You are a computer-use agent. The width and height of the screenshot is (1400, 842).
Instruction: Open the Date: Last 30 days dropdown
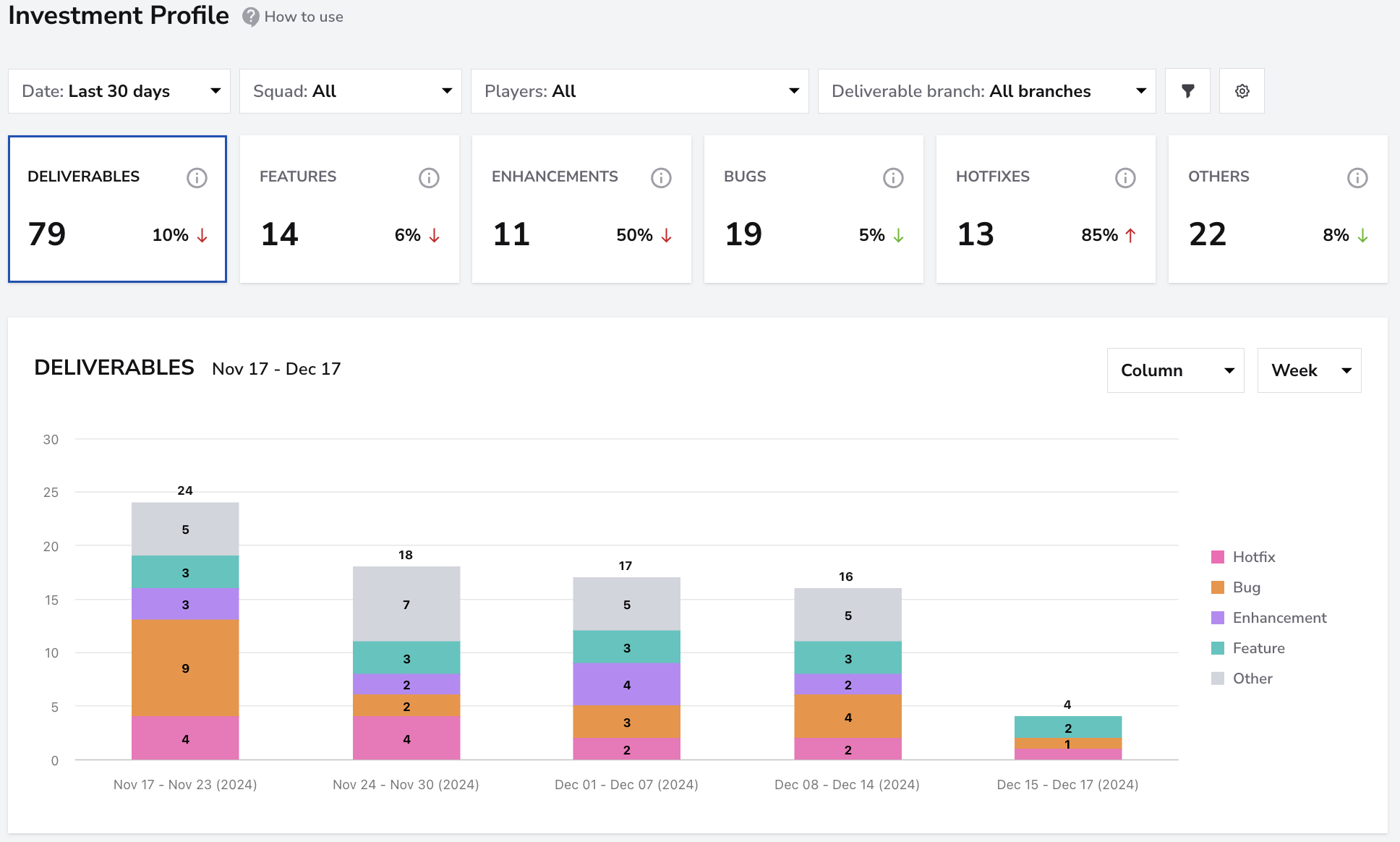click(119, 91)
